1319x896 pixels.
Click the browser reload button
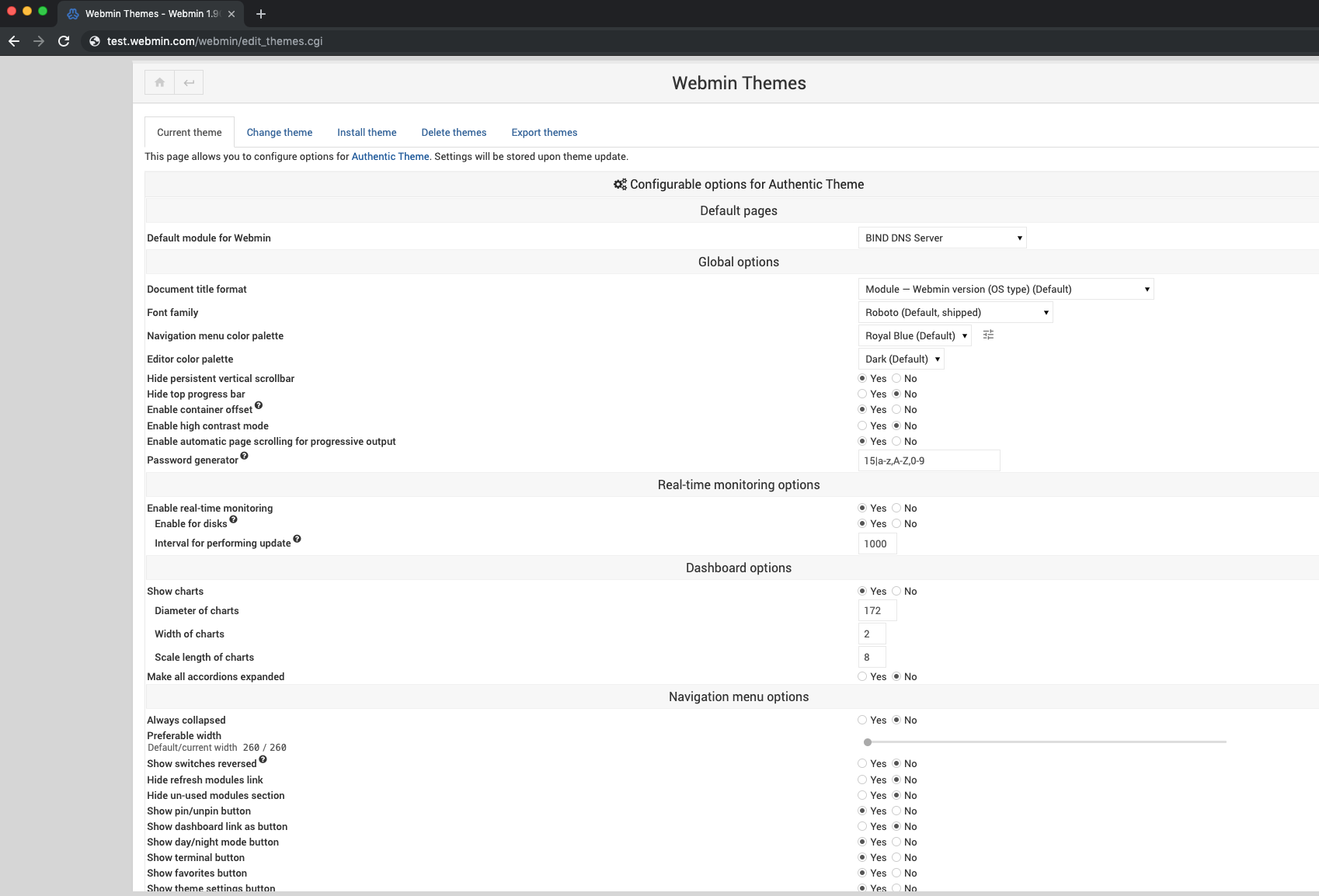[x=64, y=41]
